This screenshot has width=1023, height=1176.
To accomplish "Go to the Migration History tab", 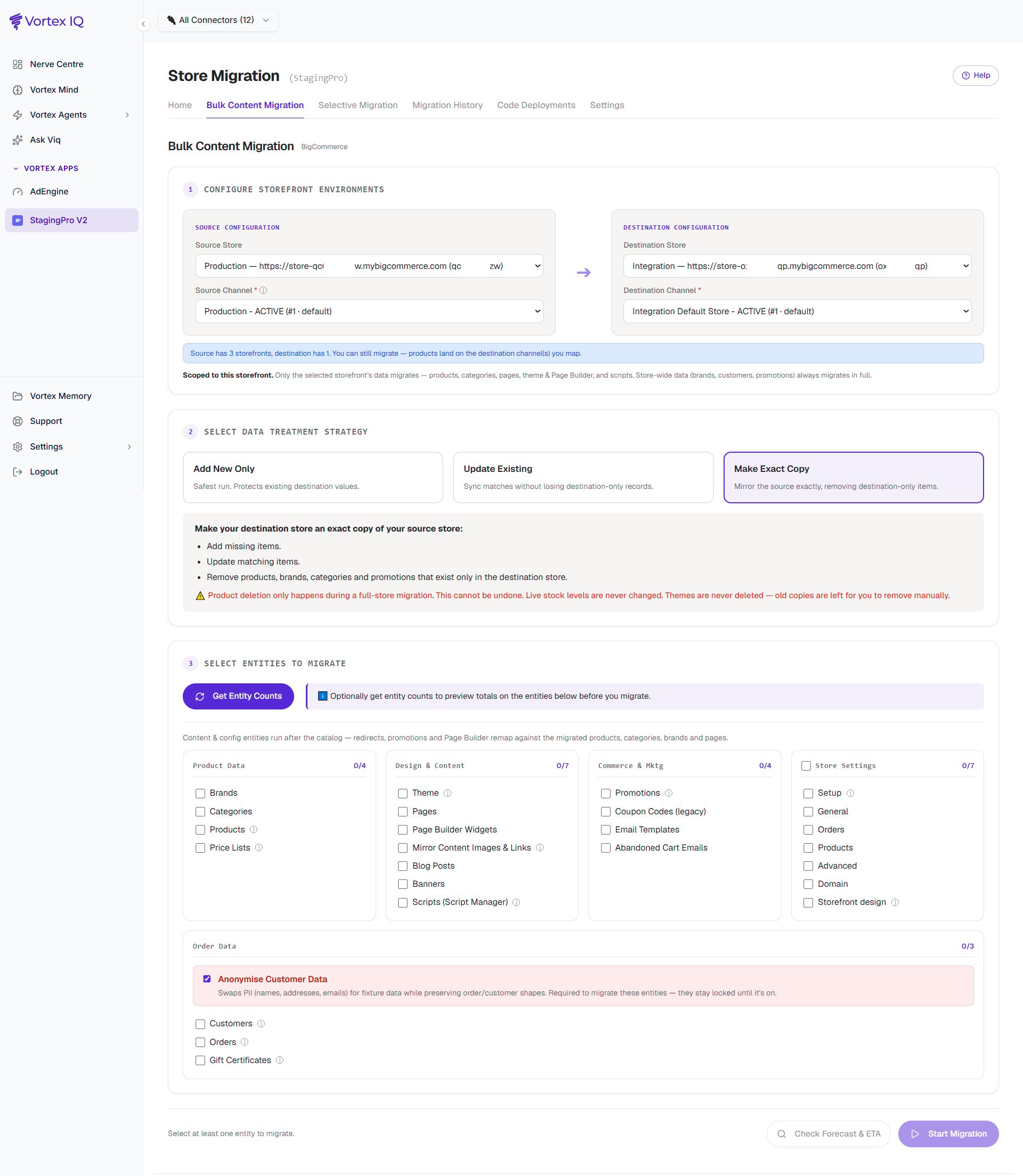I will click(448, 105).
